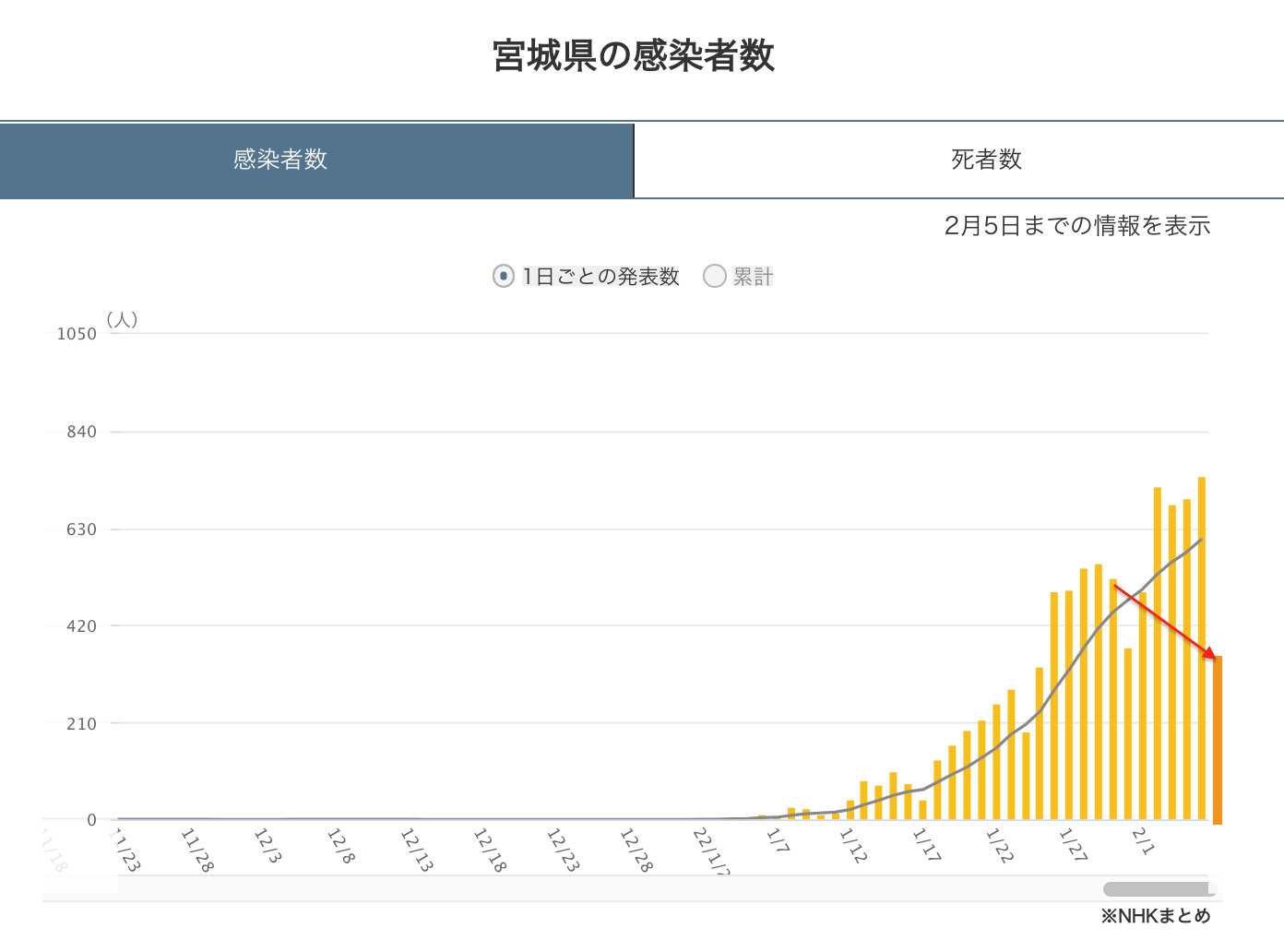Click the orange latest-day bar
Image resolution: width=1284 pixels, height=952 pixels.
pos(1218,738)
